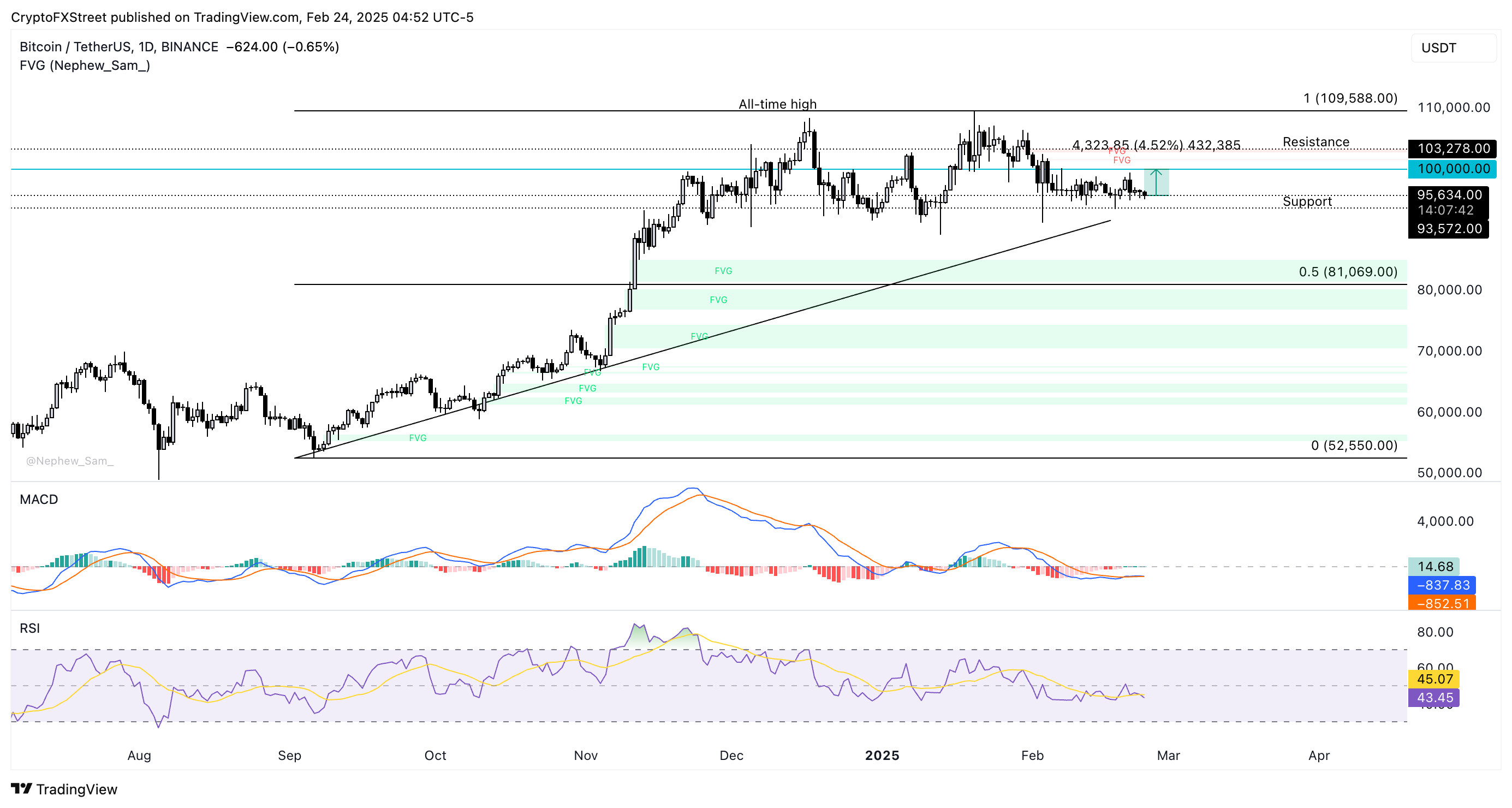Click the 103,278.00 resistance price tag
The height and width of the screenshot is (808, 1512).
(1453, 148)
